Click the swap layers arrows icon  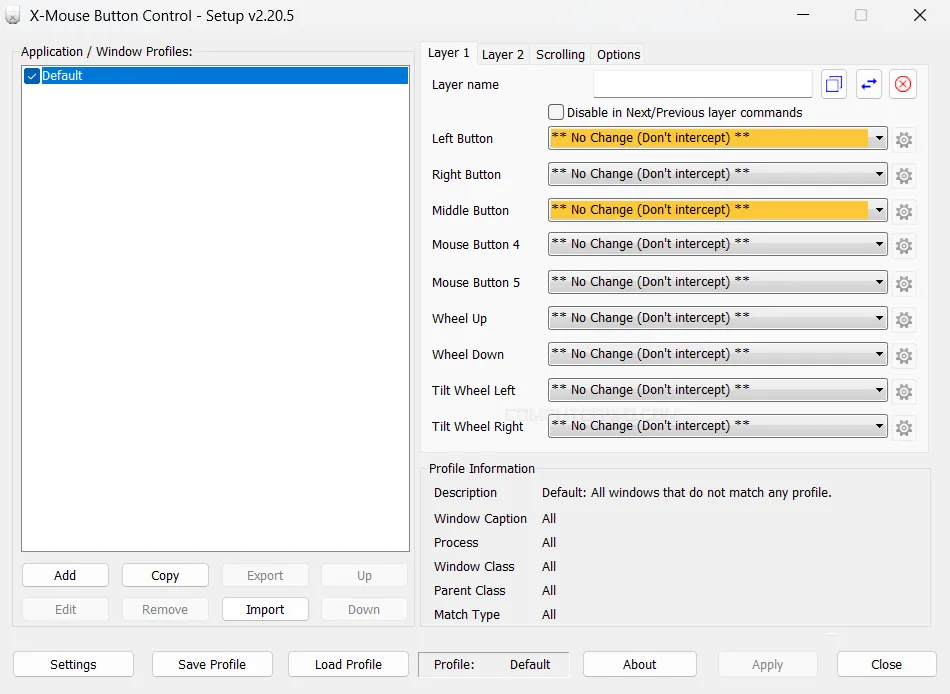tap(868, 84)
